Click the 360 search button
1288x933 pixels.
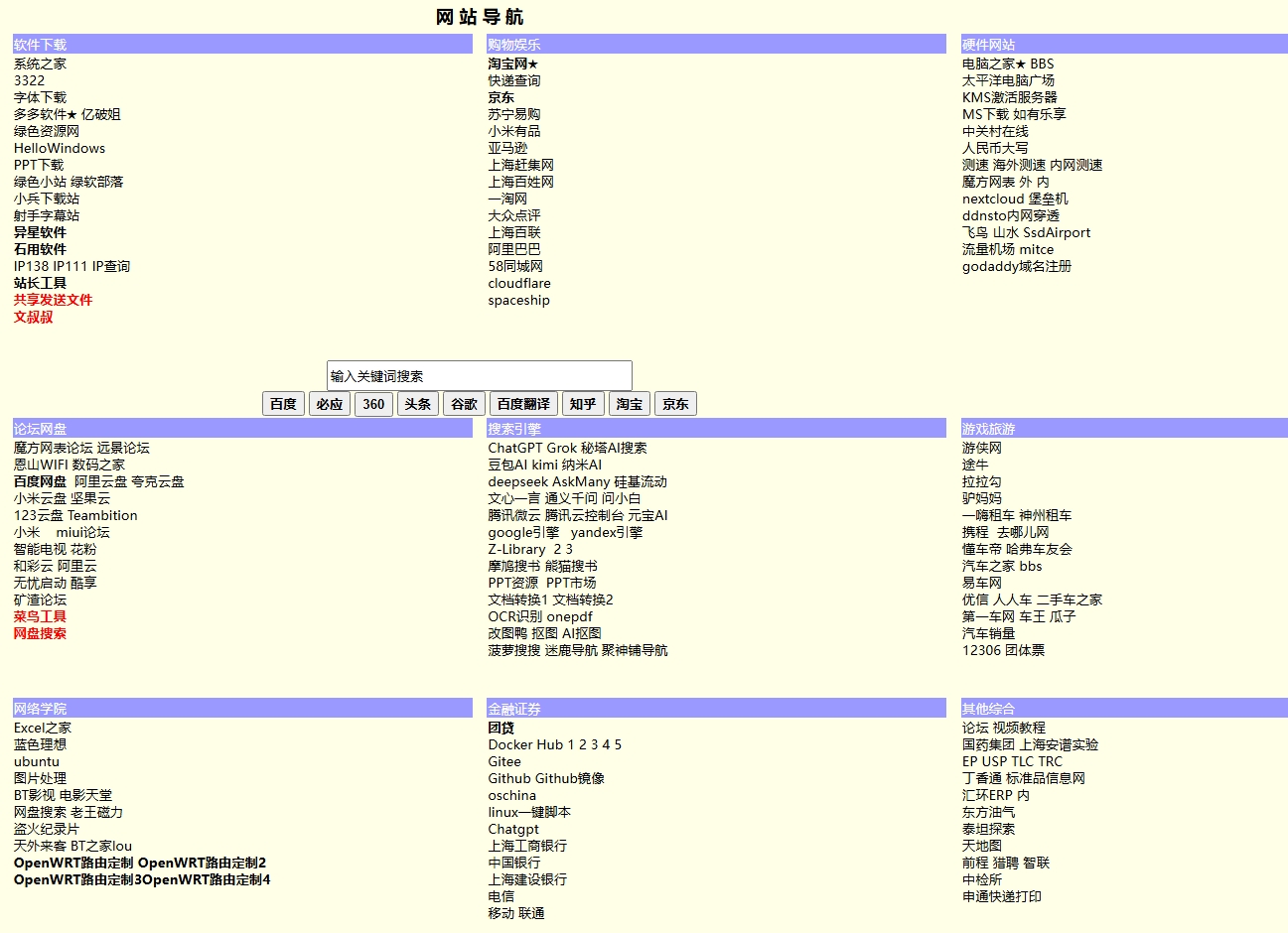click(373, 403)
